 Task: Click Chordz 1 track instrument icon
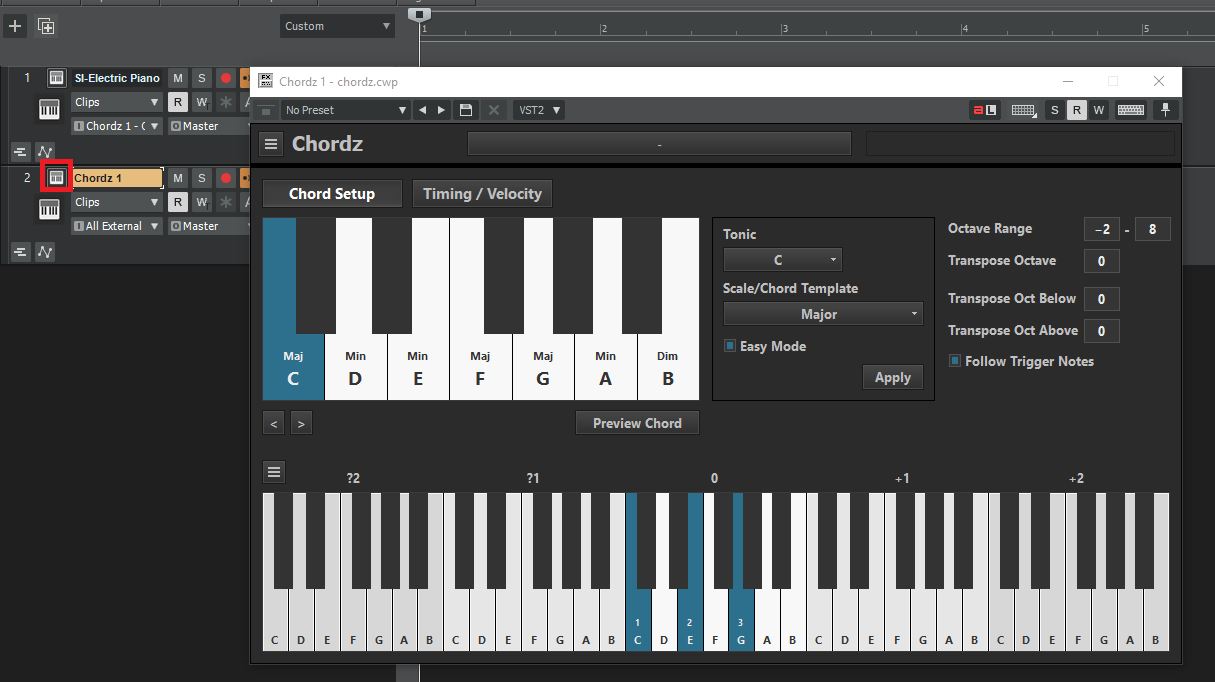pyautogui.click(x=57, y=178)
